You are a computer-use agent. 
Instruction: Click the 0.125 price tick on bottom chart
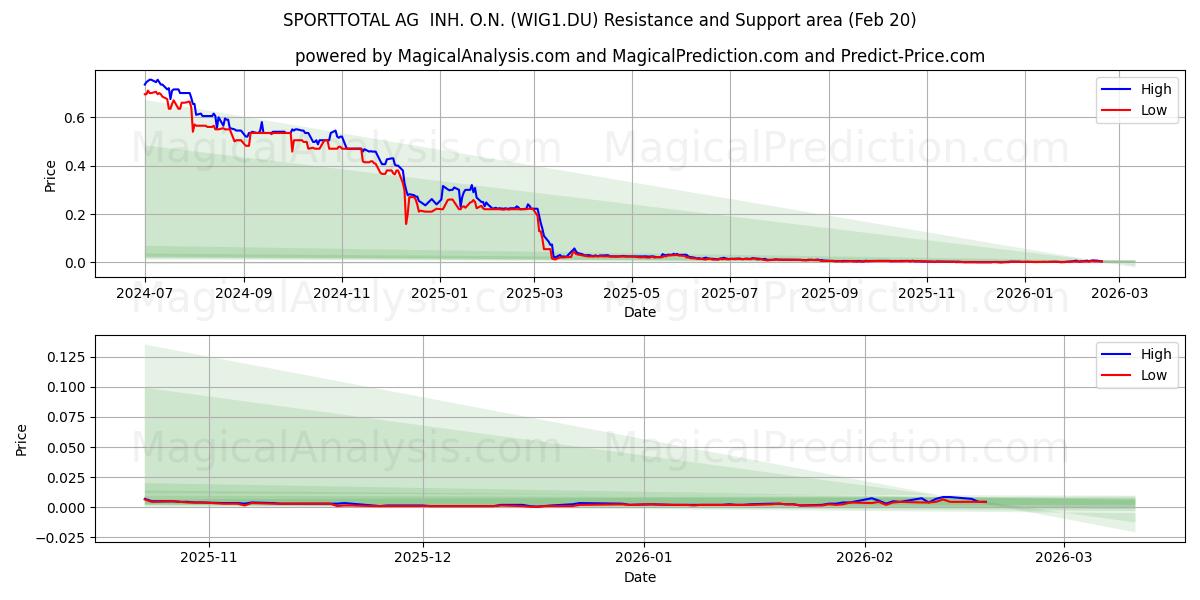(x=69, y=357)
